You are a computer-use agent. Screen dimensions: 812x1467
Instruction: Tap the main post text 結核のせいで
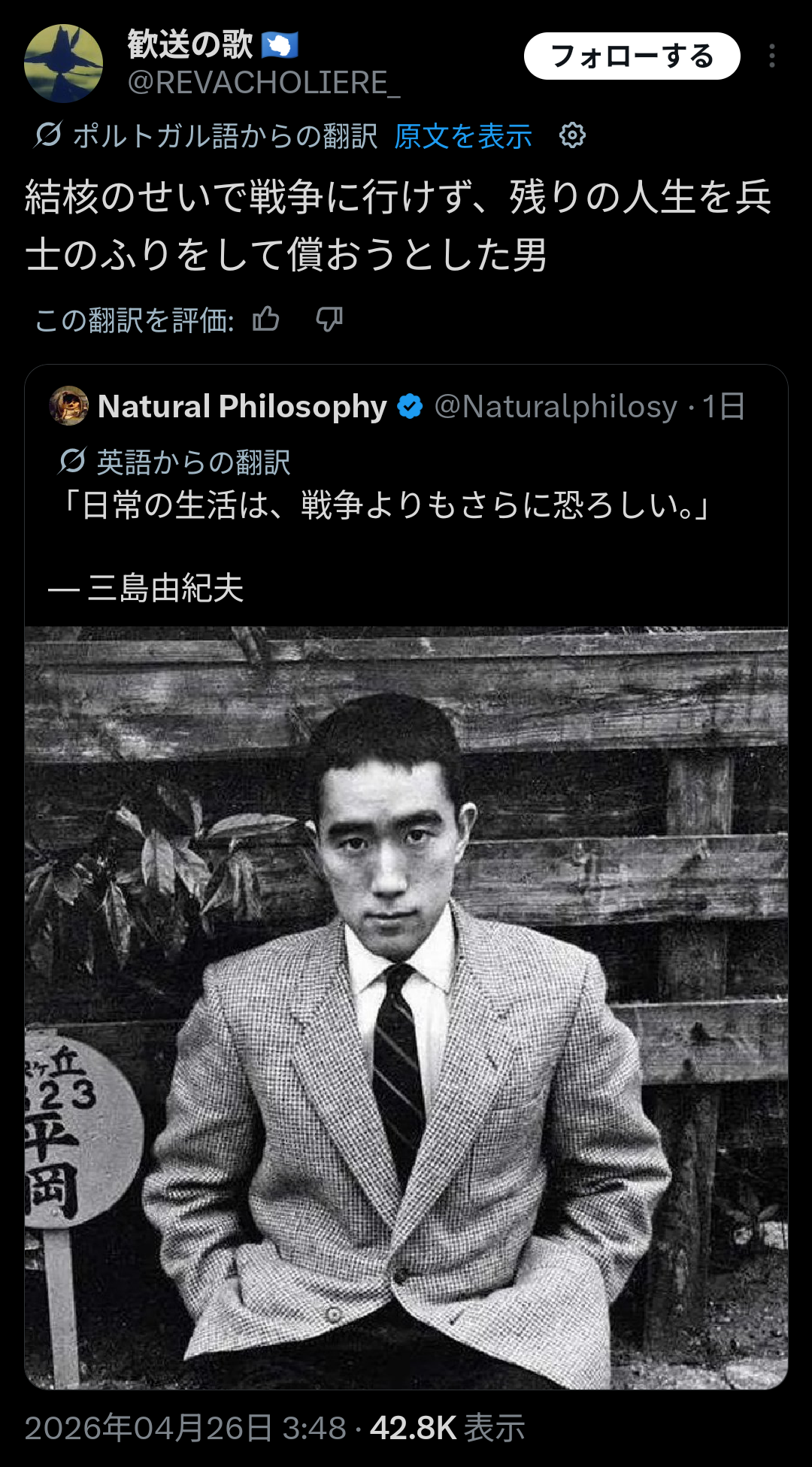pyautogui.click(x=398, y=226)
